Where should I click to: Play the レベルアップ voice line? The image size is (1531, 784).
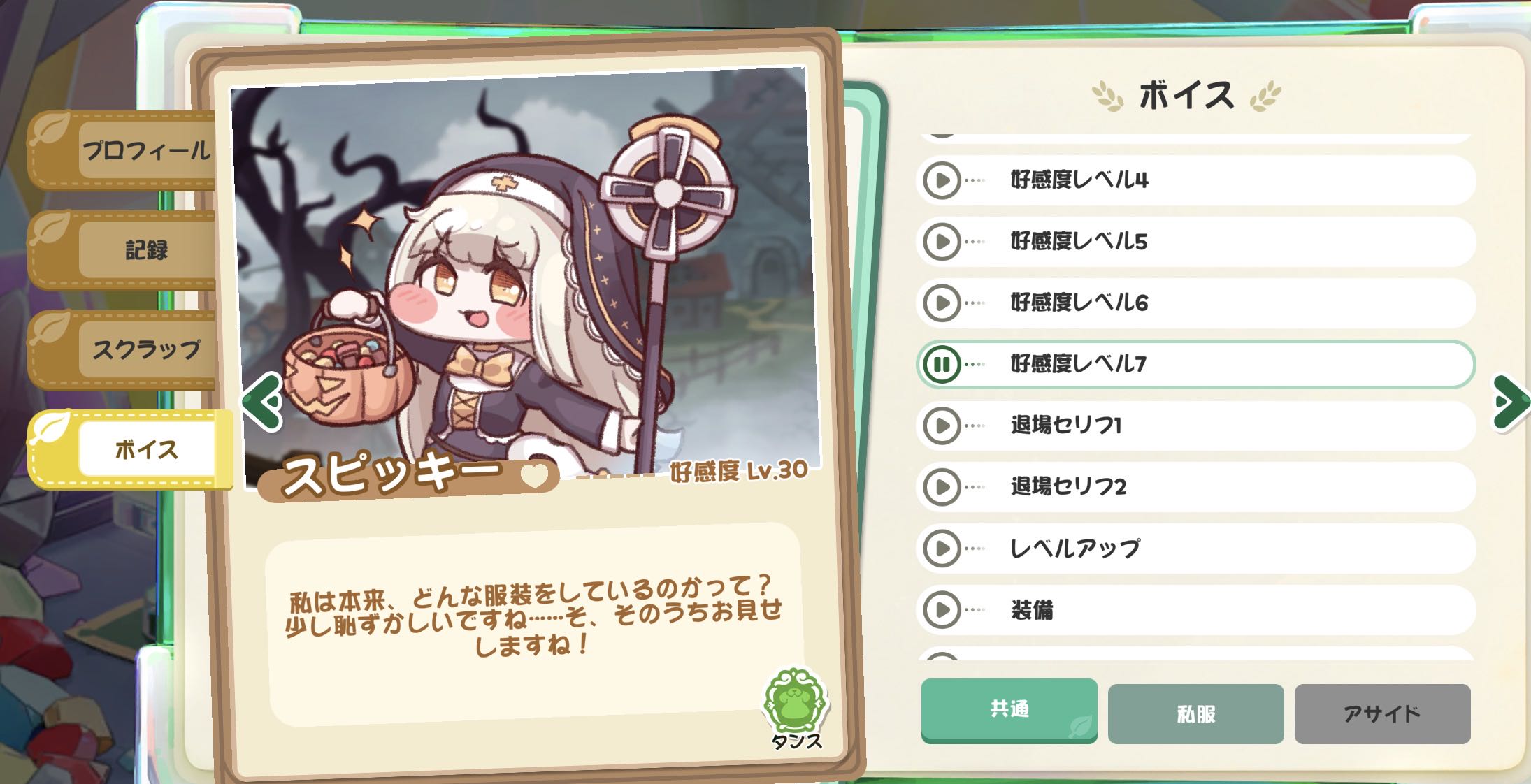[x=942, y=549]
